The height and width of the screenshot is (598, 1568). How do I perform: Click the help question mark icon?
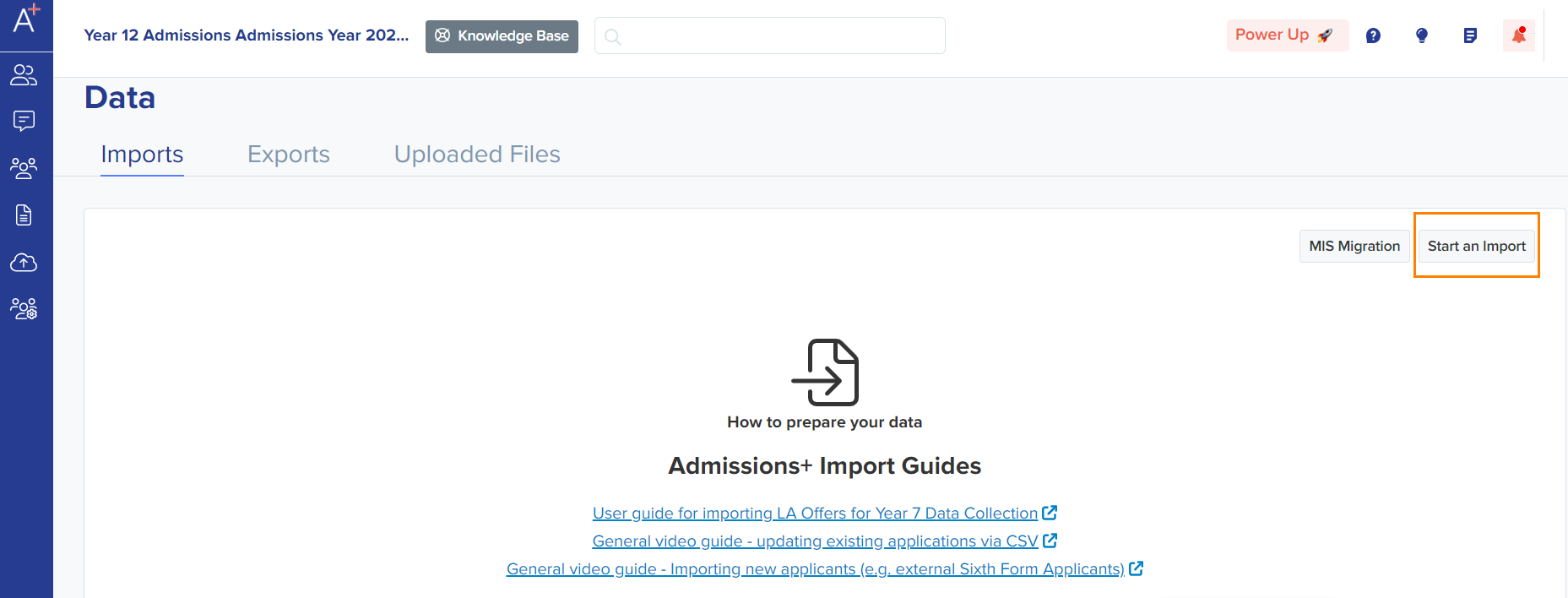point(1373,35)
